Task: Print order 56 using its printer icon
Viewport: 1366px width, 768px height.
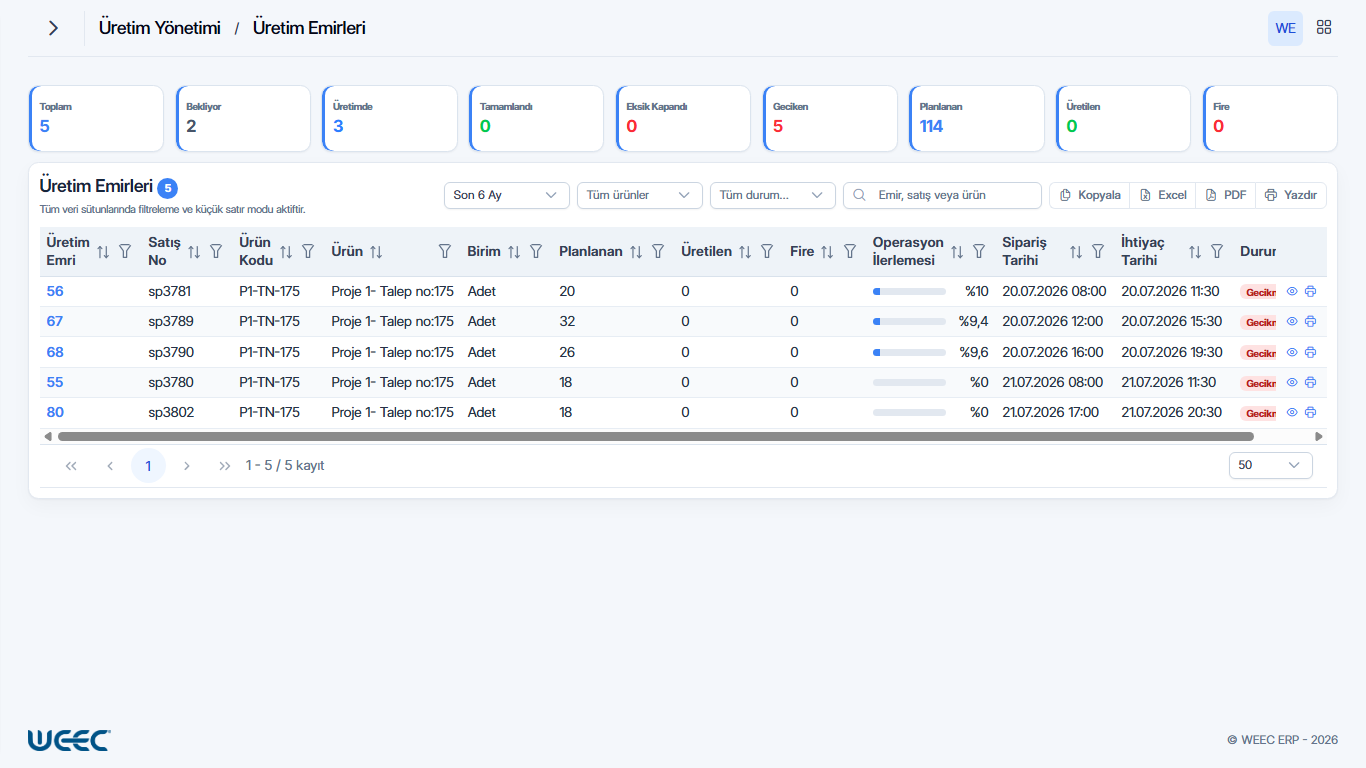Action: [x=1311, y=292]
